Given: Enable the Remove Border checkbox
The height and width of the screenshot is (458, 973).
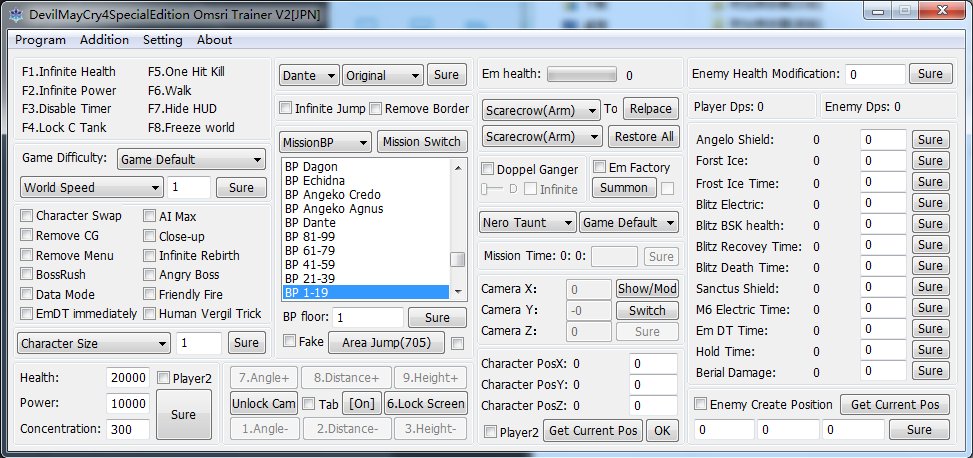Looking at the screenshot, I should tap(375, 109).
